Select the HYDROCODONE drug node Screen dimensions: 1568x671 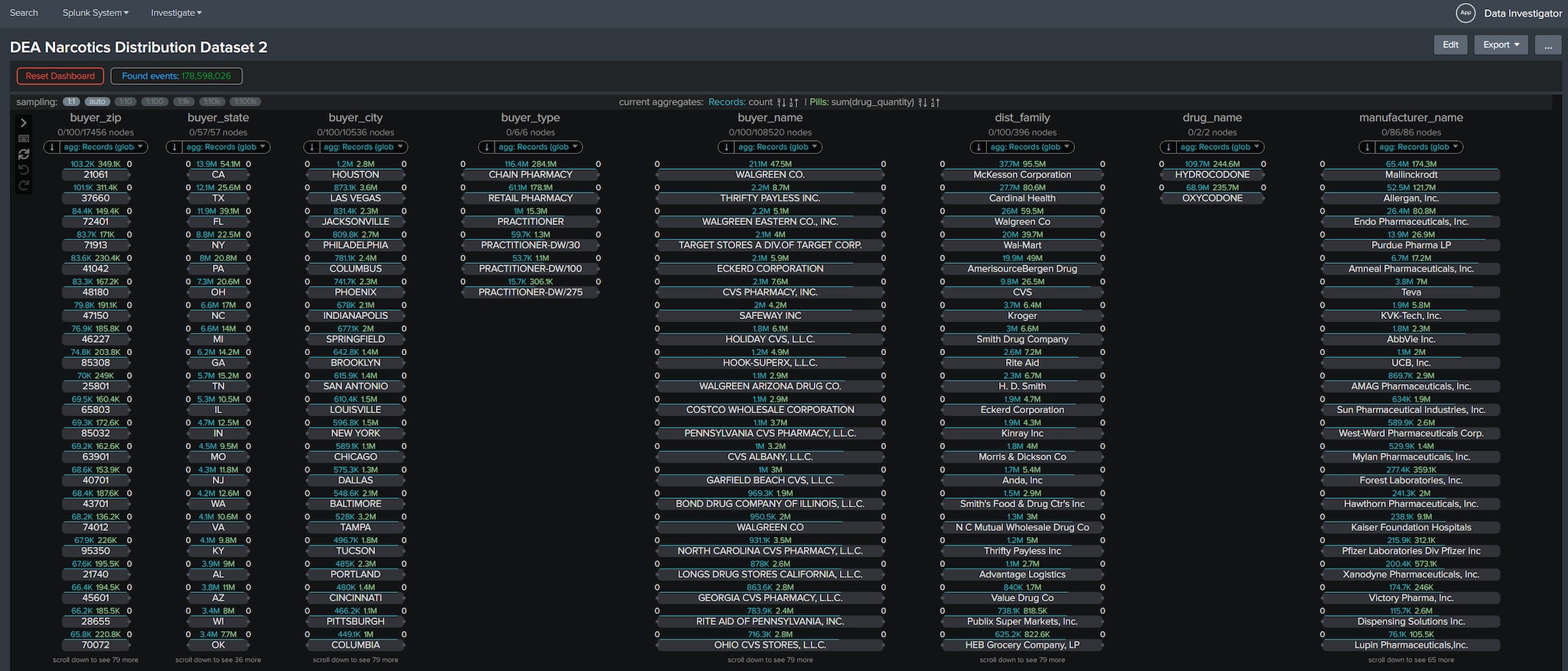coord(1212,175)
